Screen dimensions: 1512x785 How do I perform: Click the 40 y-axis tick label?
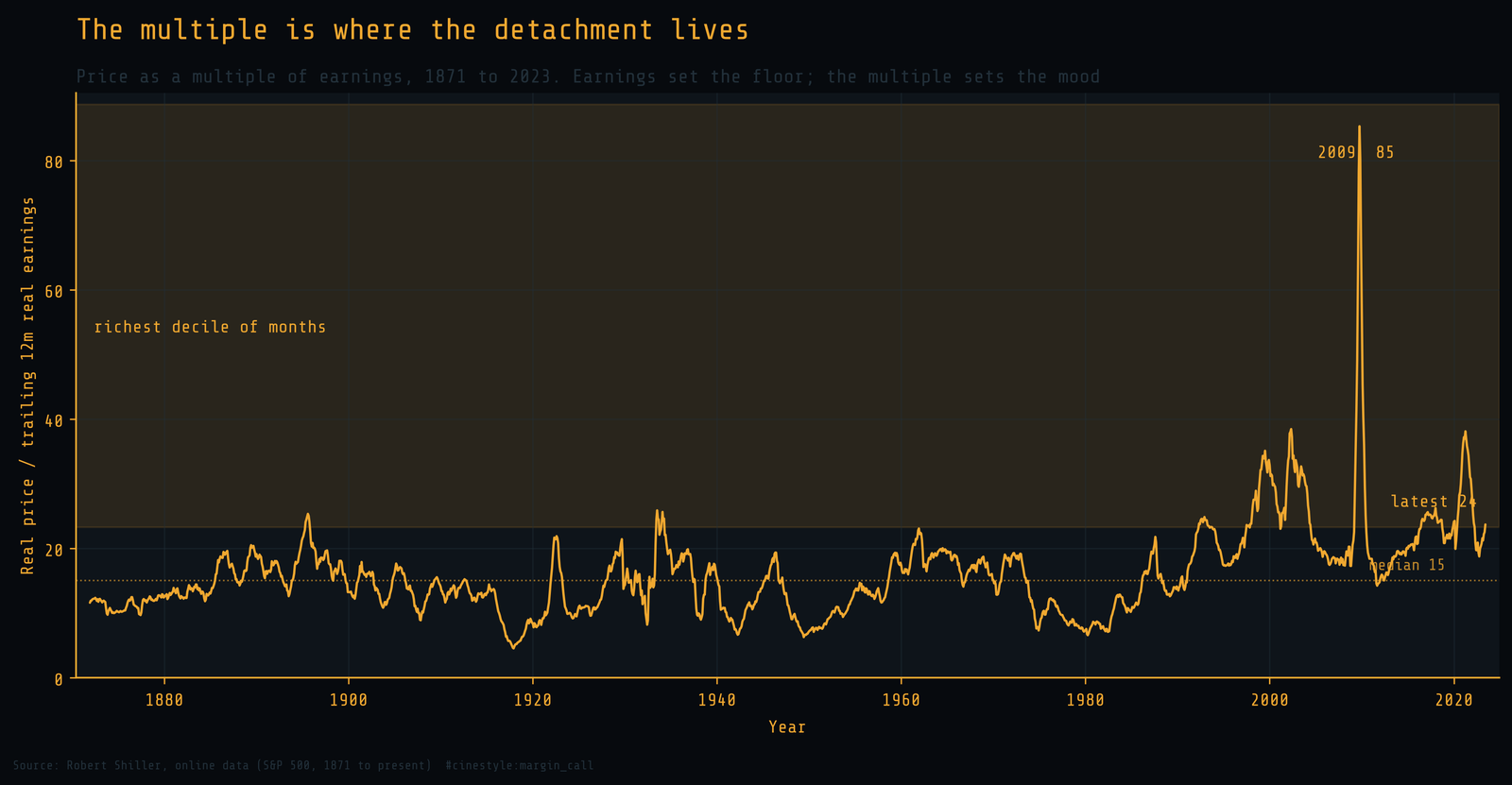coord(54,420)
